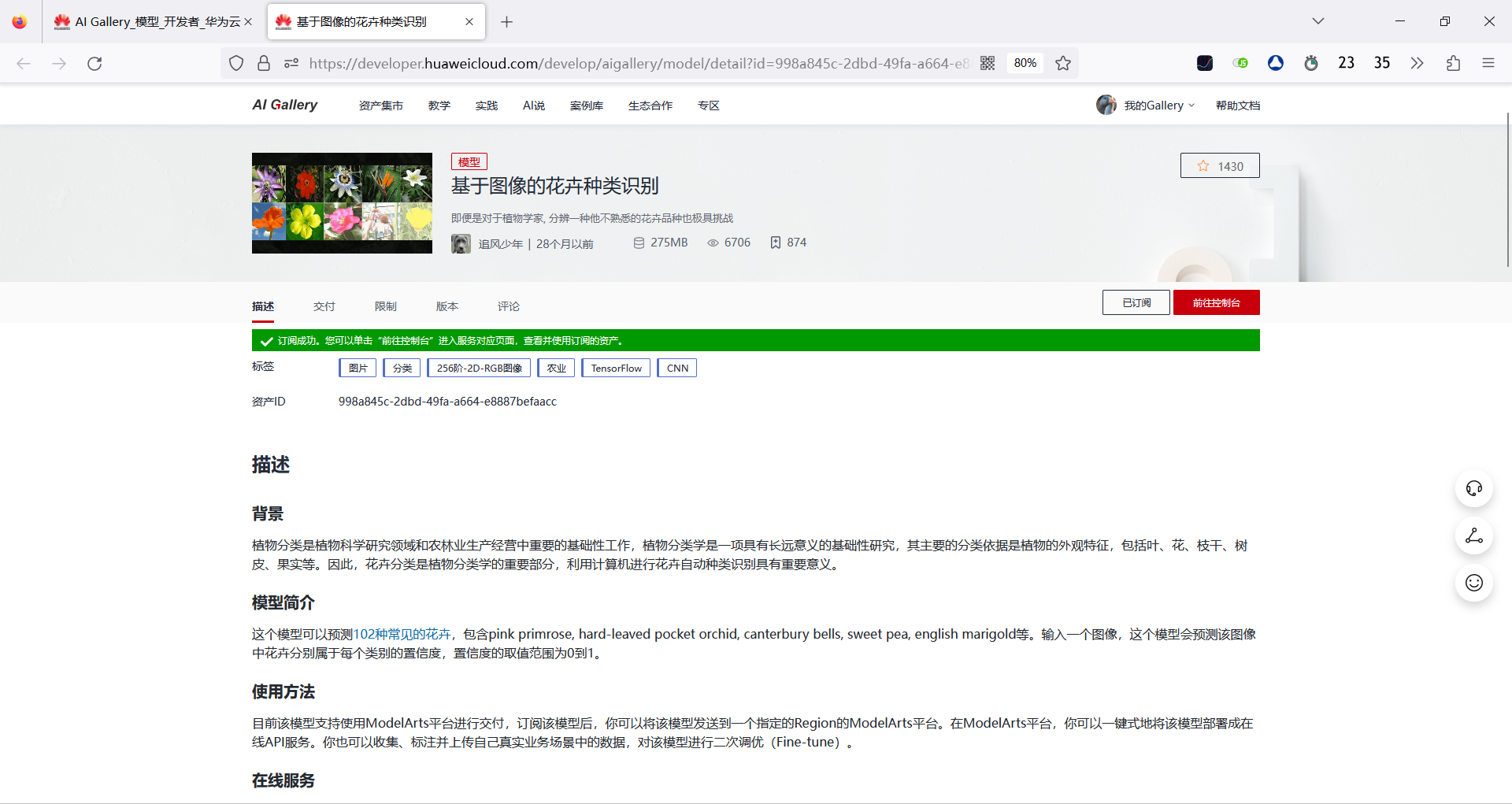Open the headset customer support icon
Viewport: 1512px width, 804px height.
[1474, 487]
